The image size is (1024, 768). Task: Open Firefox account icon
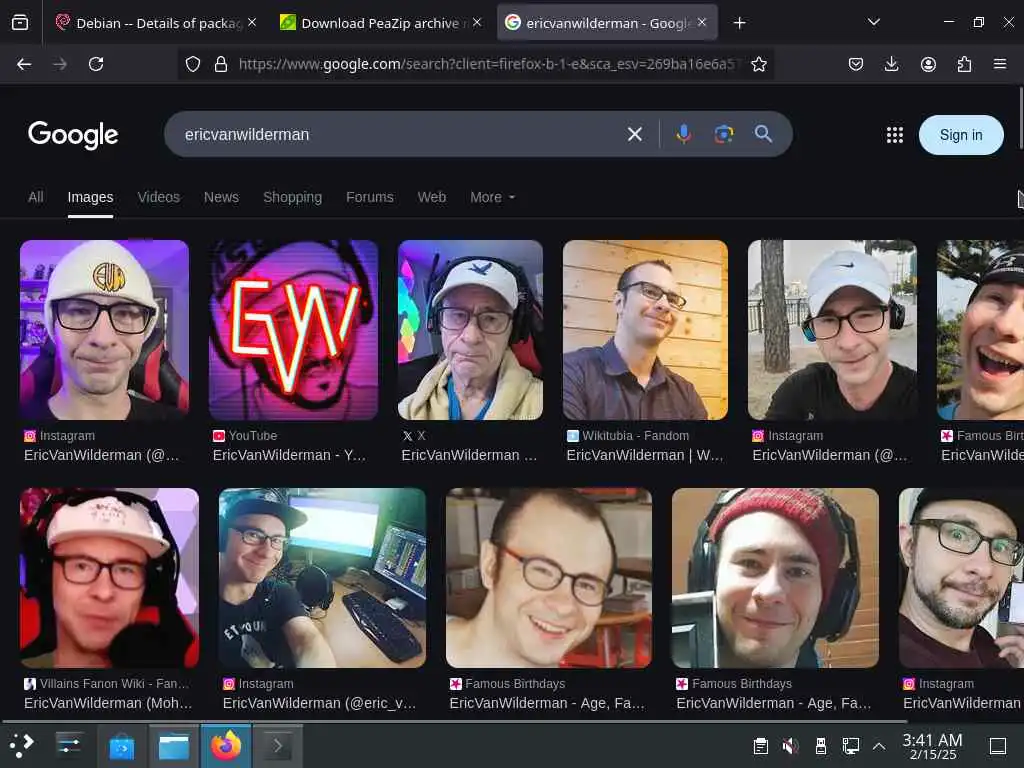[x=928, y=64]
